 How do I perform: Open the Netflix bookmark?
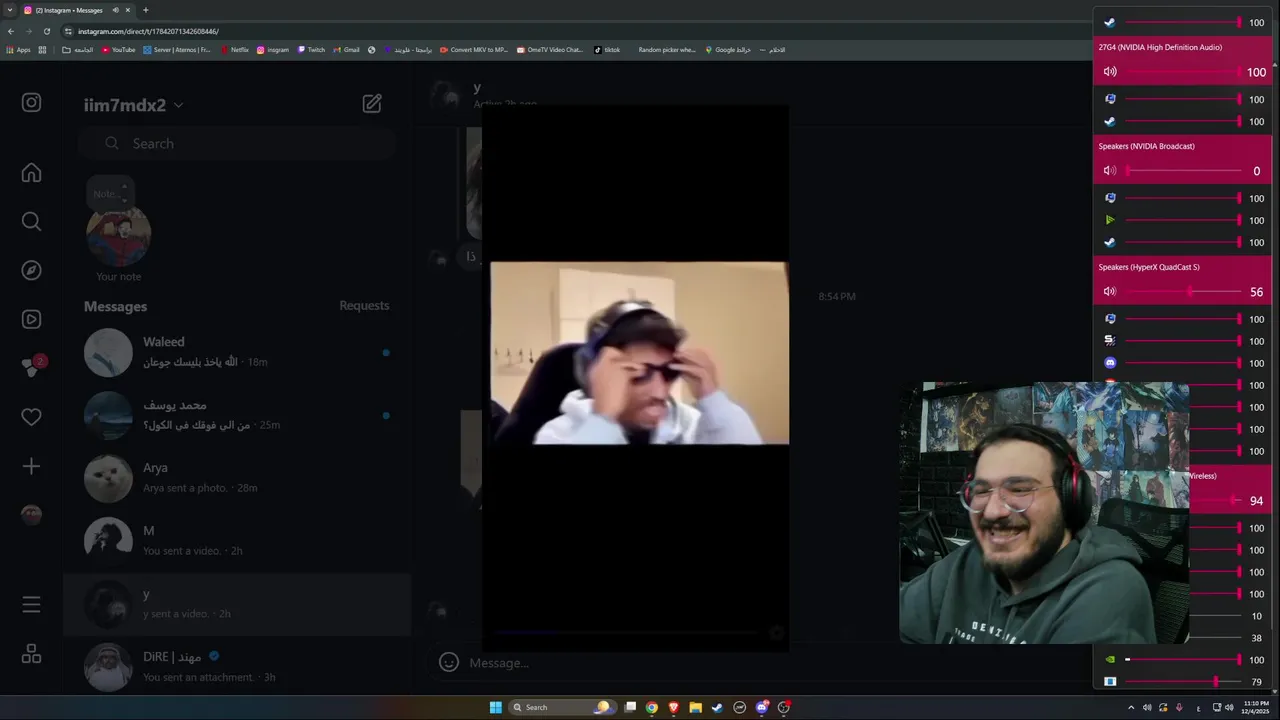pos(234,50)
